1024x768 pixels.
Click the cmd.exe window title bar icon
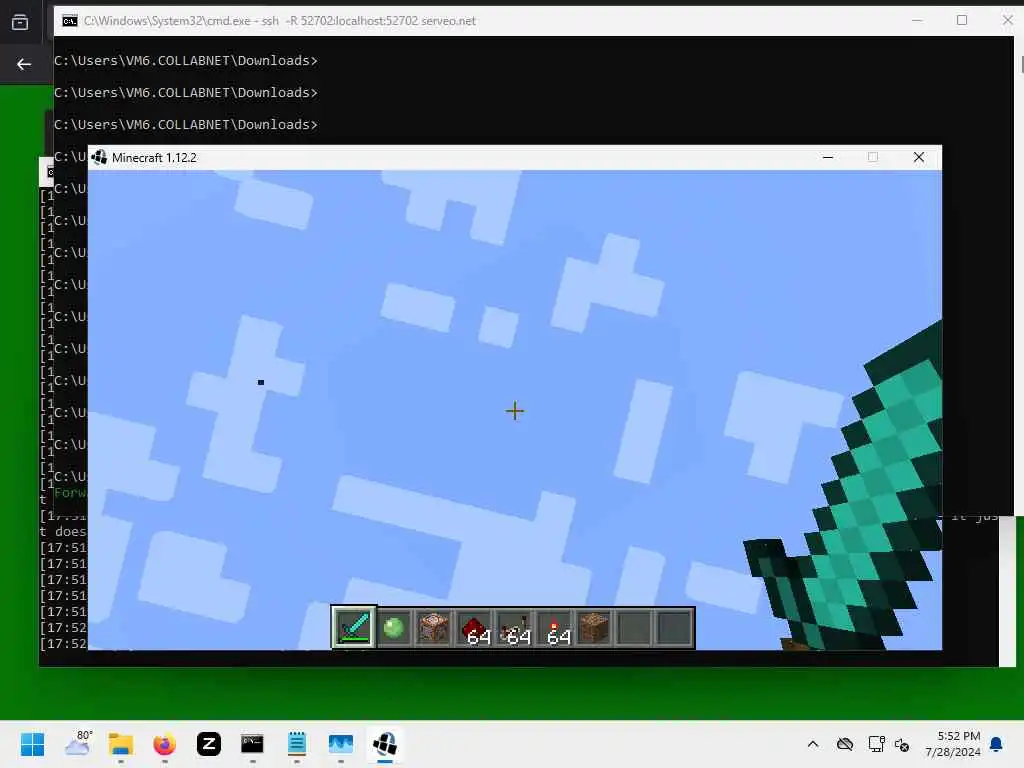pos(69,21)
